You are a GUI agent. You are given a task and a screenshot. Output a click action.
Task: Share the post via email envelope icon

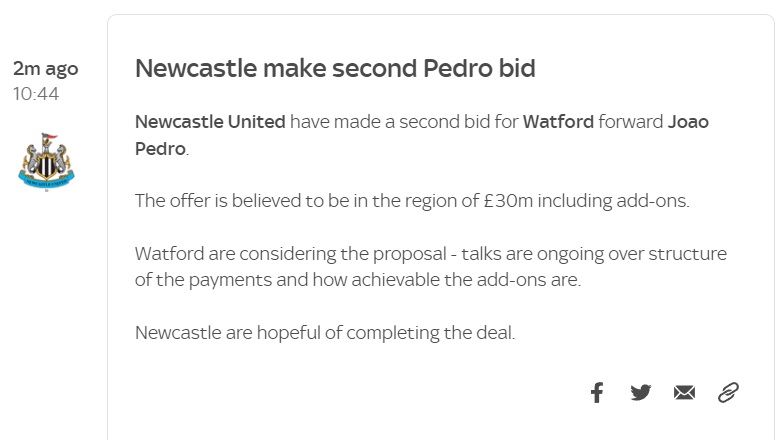[684, 393]
